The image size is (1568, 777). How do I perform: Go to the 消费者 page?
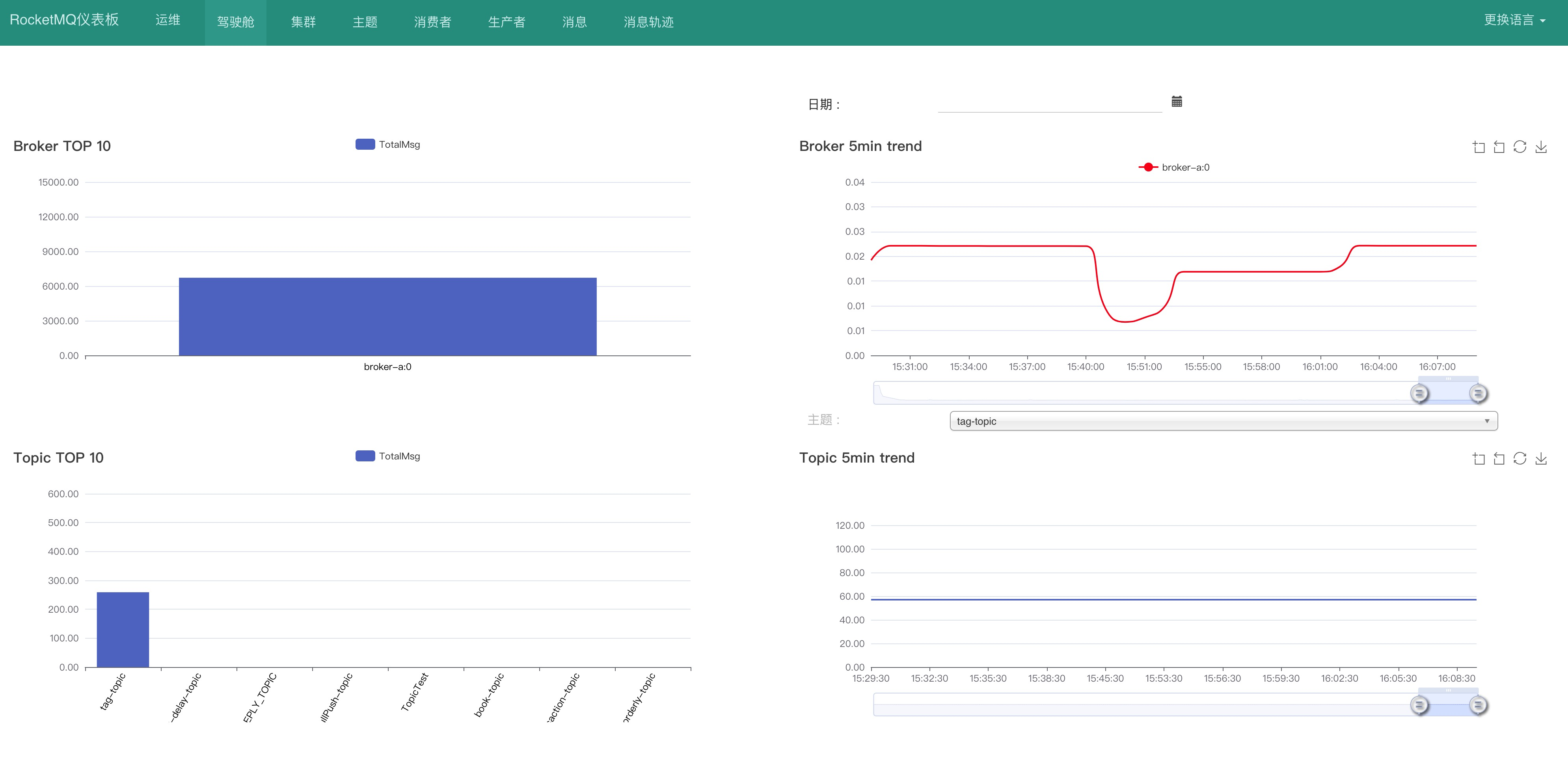(432, 22)
